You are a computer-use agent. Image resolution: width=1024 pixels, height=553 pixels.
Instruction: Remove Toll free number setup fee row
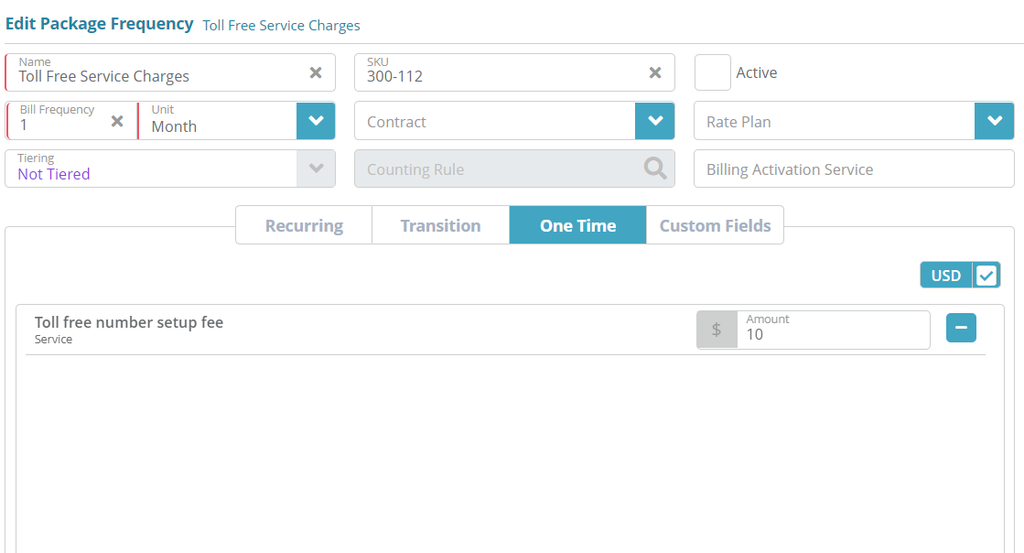[961, 328]
